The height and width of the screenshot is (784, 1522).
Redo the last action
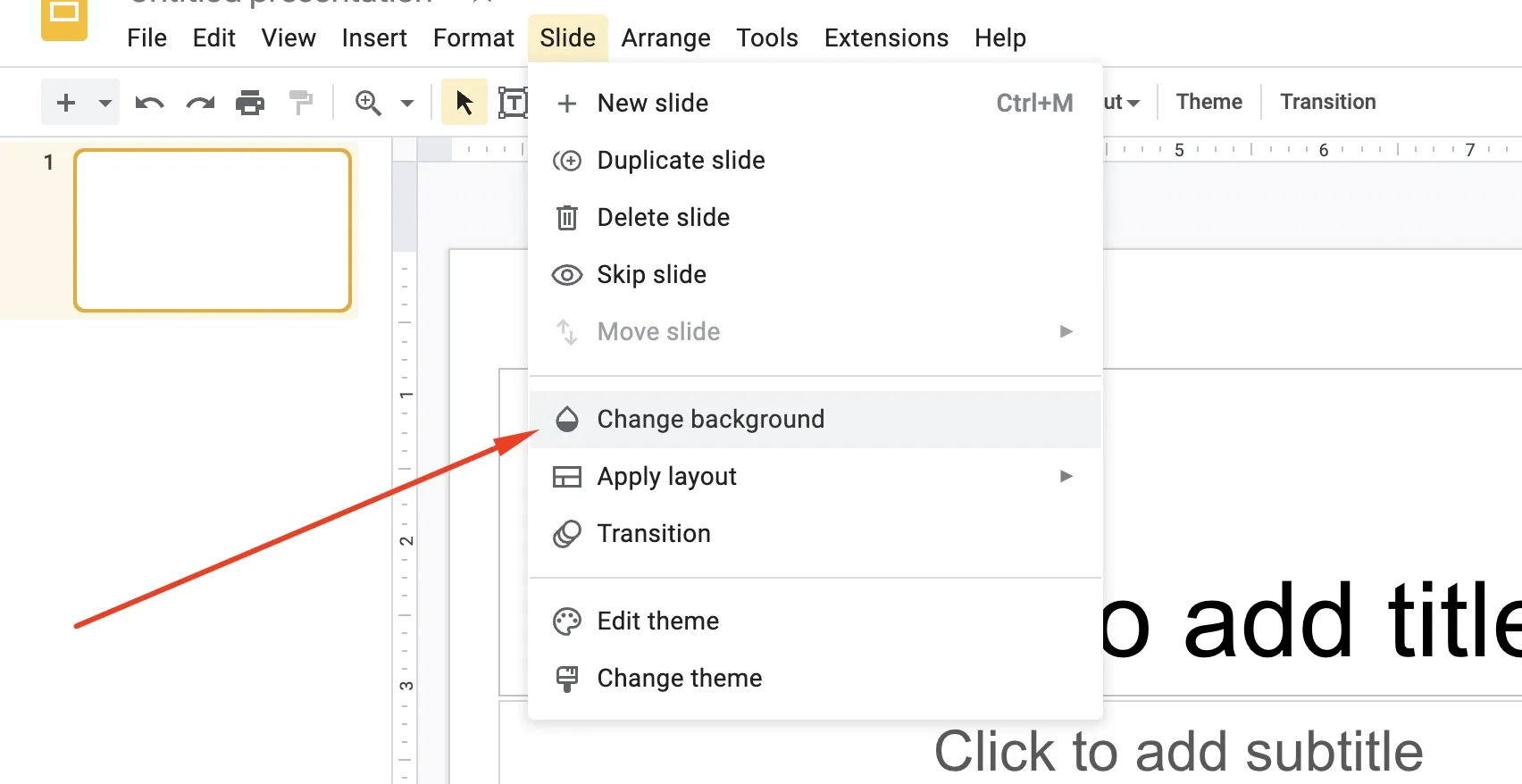tap(200, 103)
